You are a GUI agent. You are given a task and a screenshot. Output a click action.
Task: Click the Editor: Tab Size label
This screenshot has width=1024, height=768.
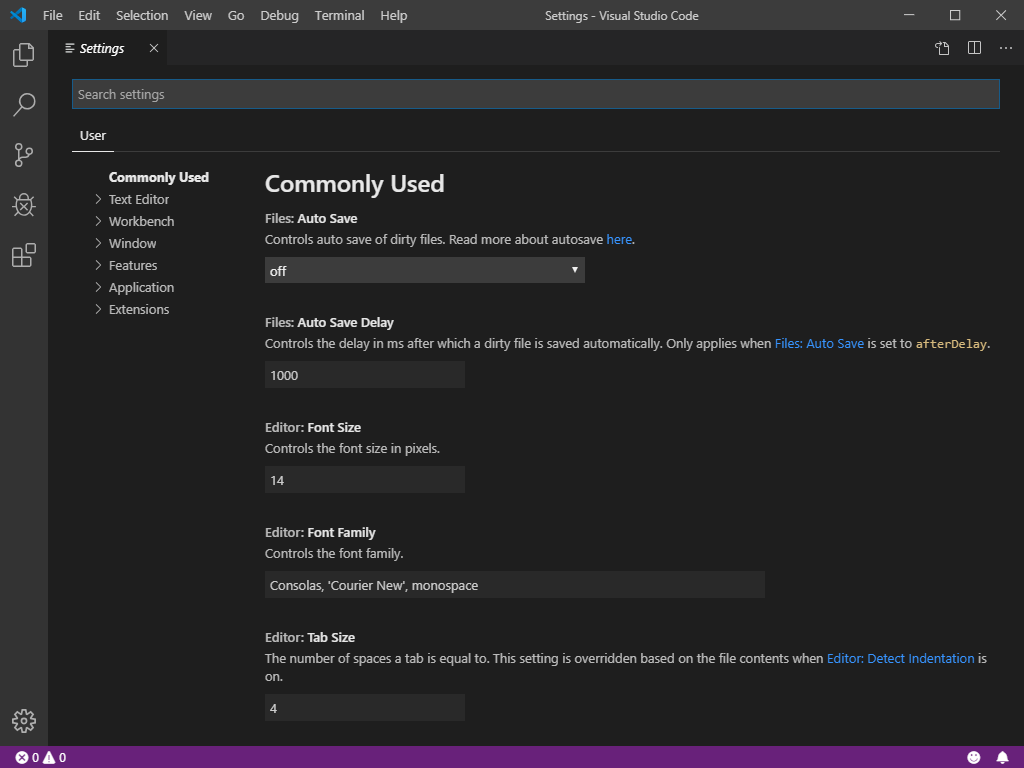(310, 637)
